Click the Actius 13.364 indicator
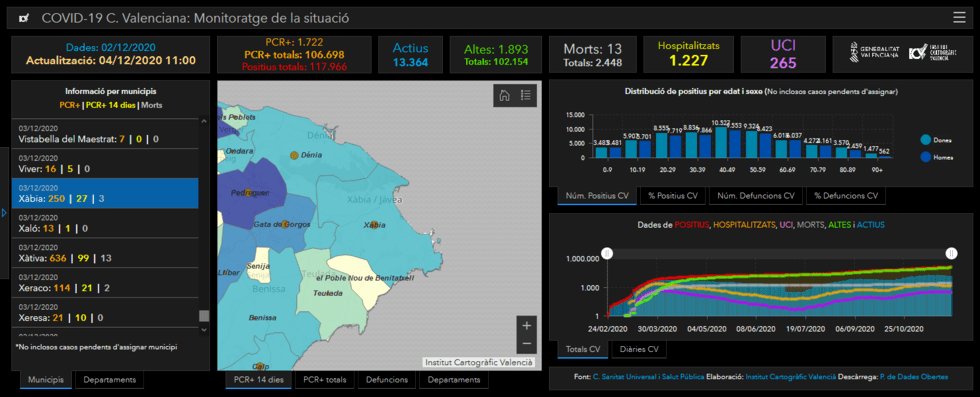 pos(410,54)
